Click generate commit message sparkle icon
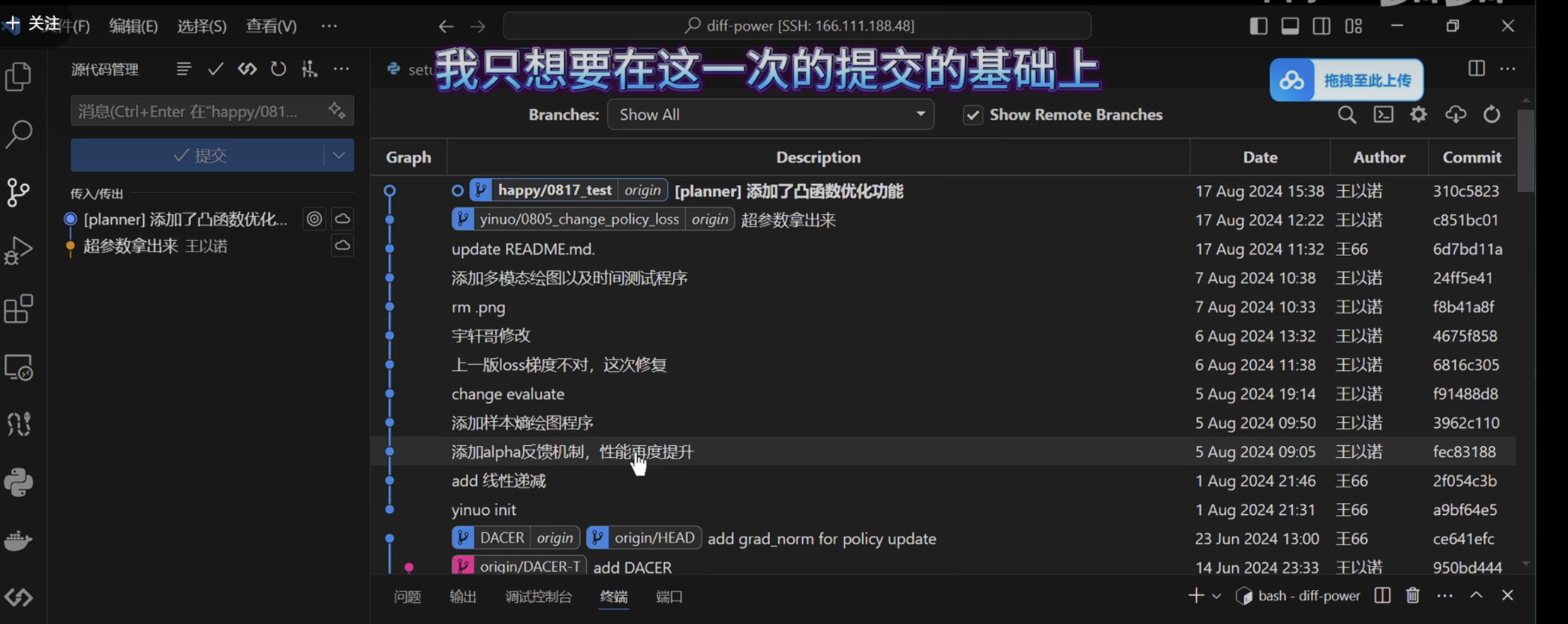1568x624 pixels. click(337, 110)
